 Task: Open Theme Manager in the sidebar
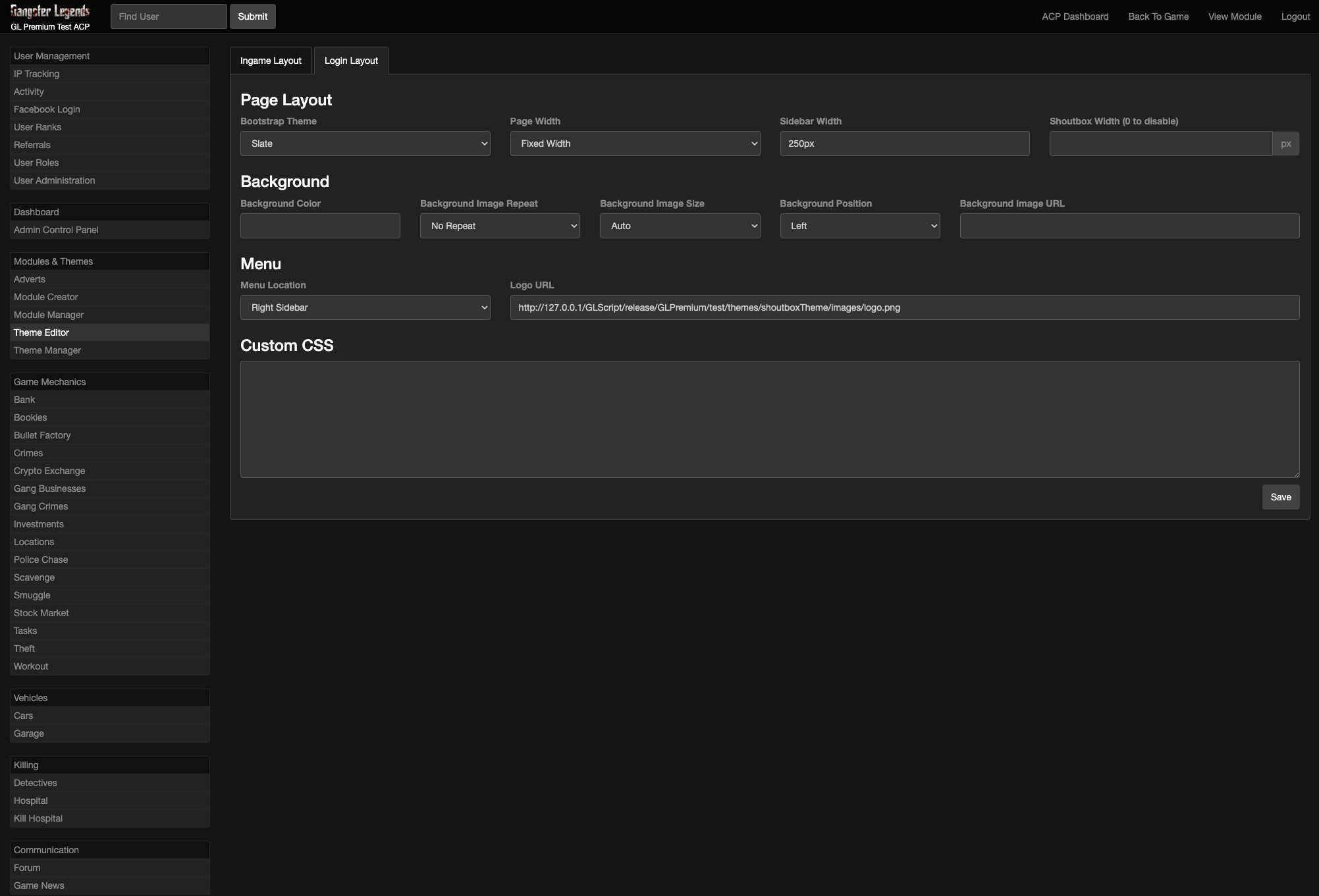point(47,350)
